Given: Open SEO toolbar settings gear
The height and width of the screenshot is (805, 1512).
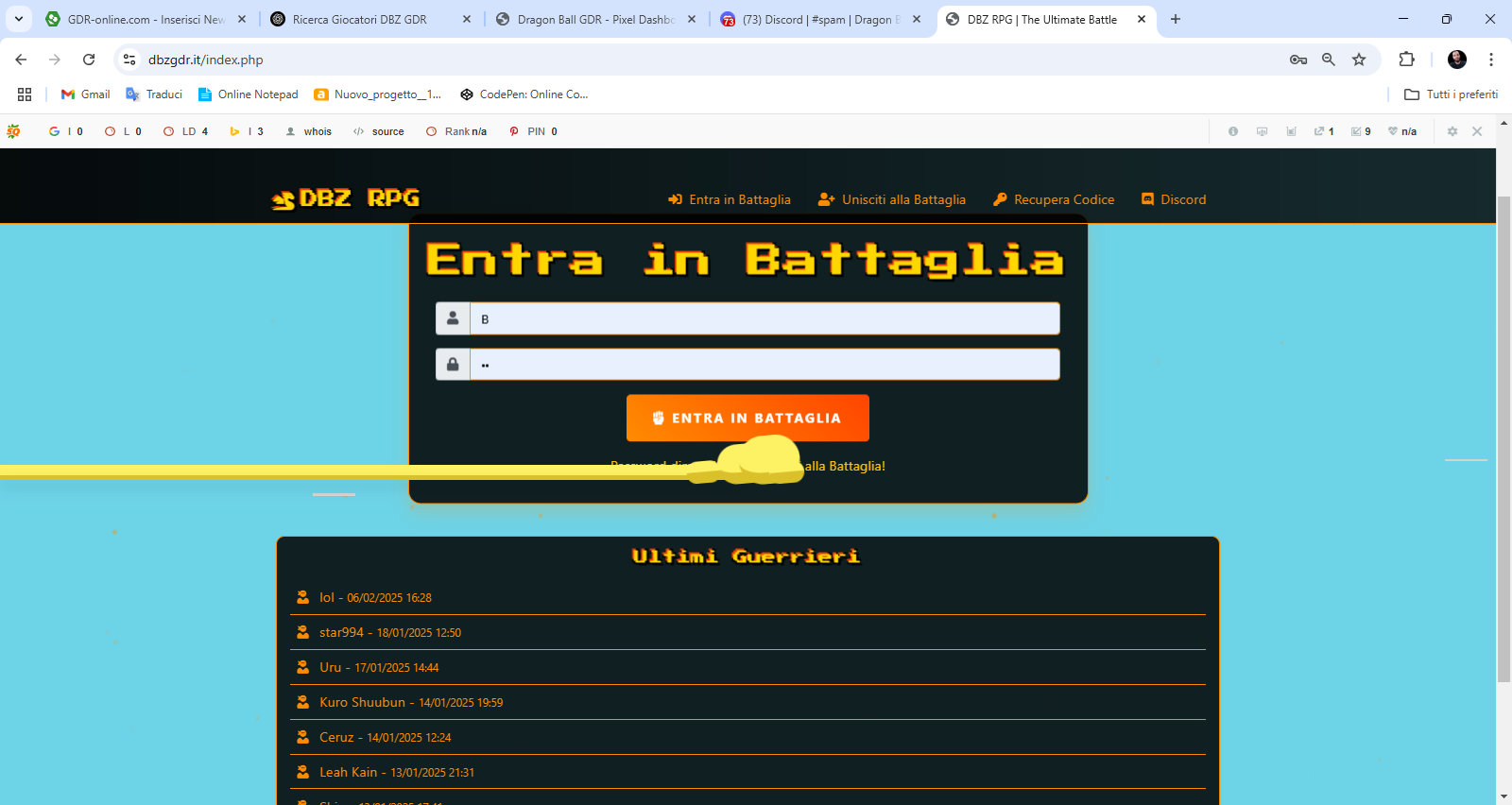Looking at the screenshot, I should pos(1452,131).
